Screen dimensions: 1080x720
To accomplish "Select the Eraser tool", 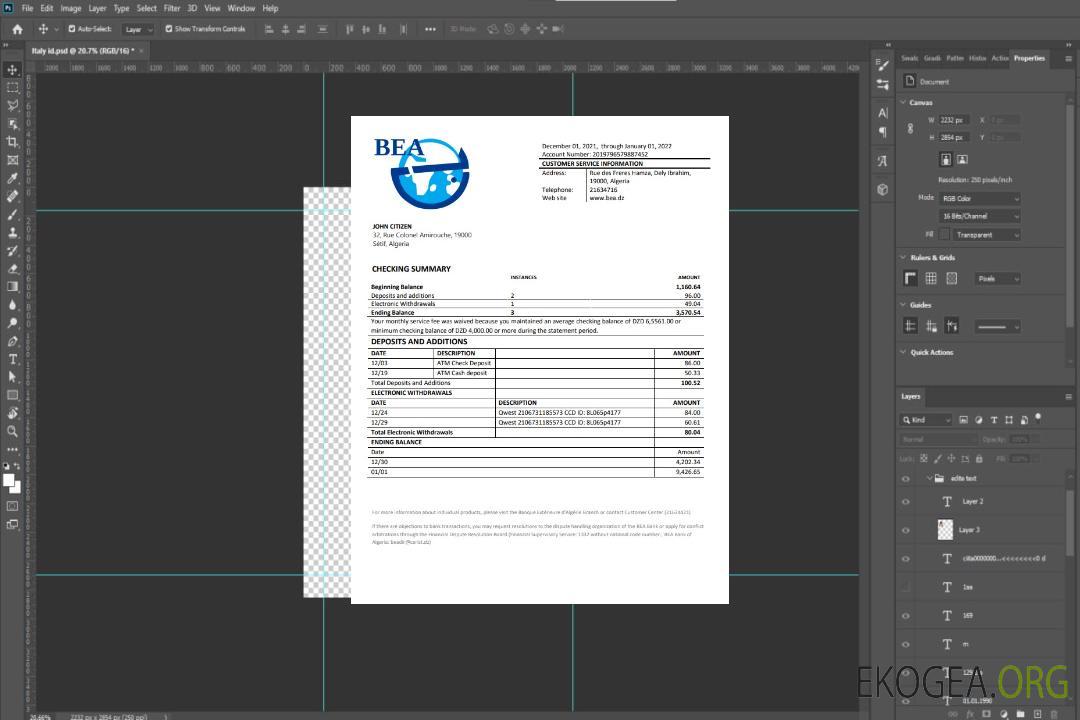I will pyautogui.click(x=12, y=269).
